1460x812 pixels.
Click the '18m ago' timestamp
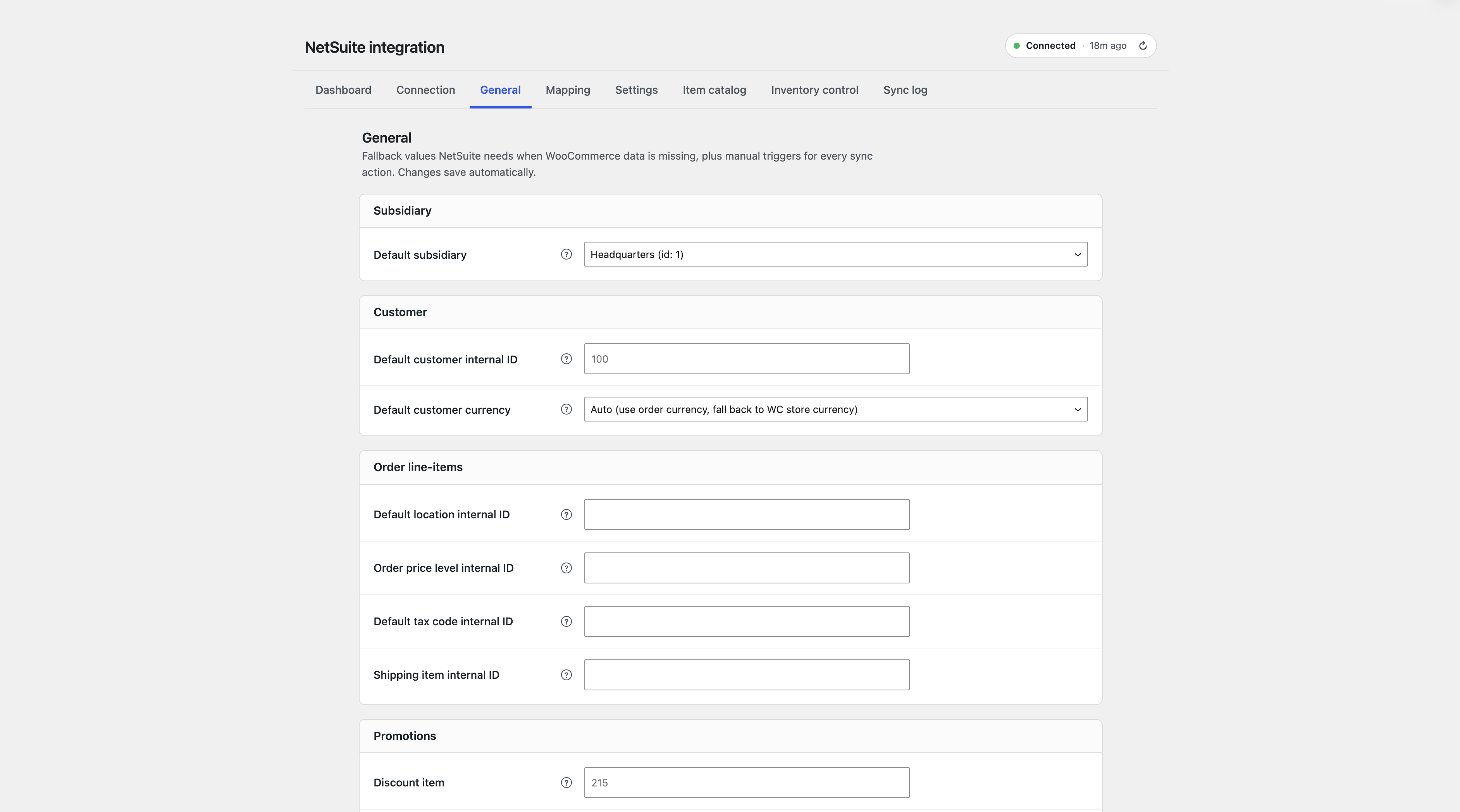(1107, 45)
